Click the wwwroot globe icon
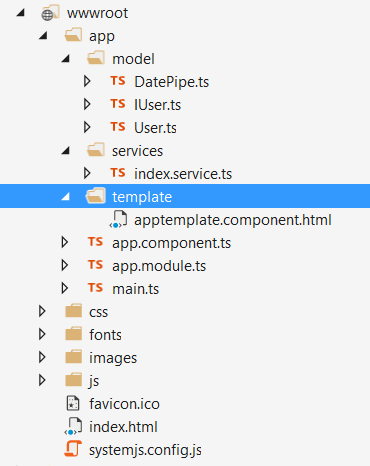The height and width of the screenshot is (466, 370). 50,13
